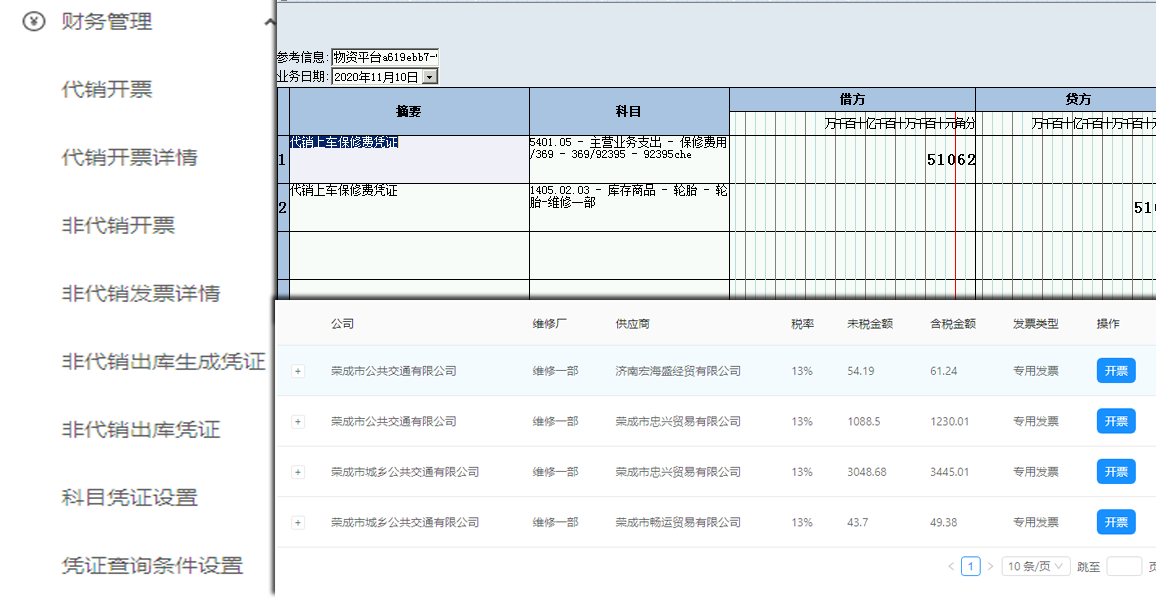
Task: Expand the row for 荣成市畅运贸易有限公司
Action: point(297,523)
